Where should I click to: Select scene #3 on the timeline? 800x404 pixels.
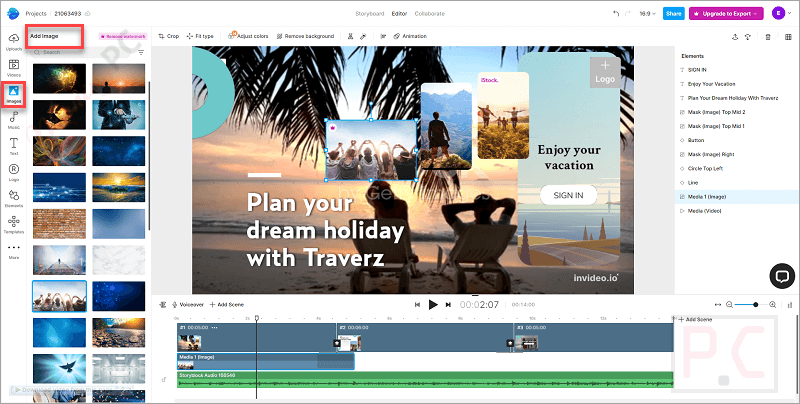click(594, 337)
